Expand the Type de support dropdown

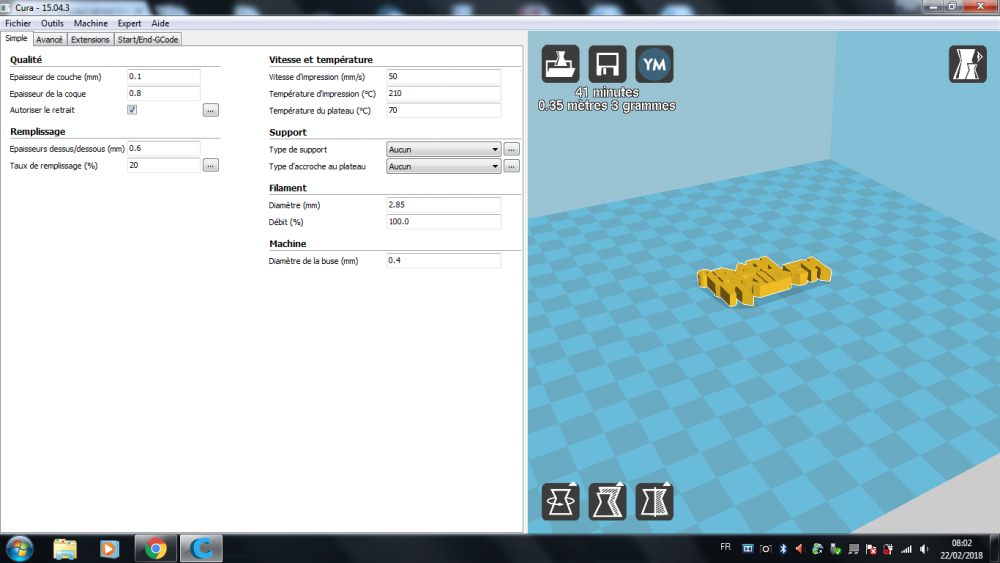tap(443, 149)
